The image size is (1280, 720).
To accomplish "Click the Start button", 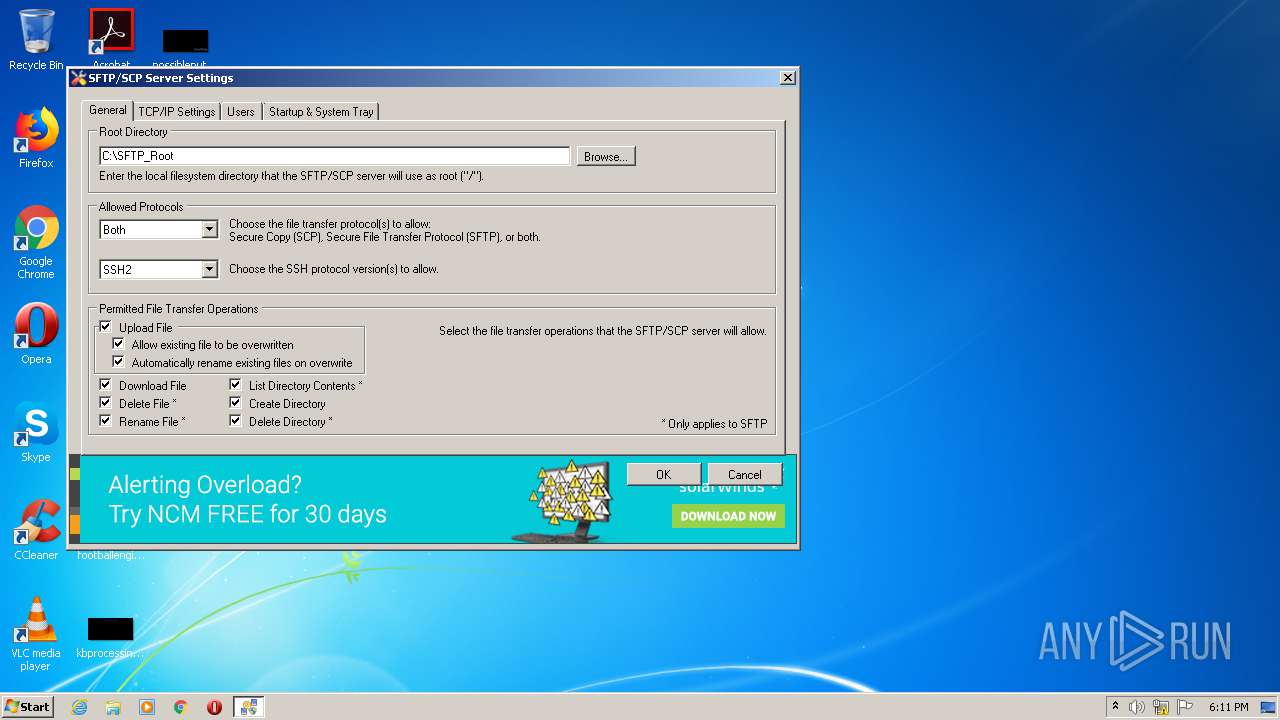I will [x=28, y=706].
